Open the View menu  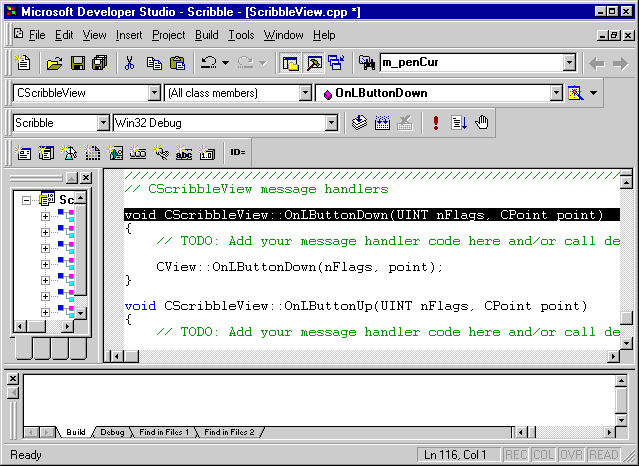(x=95, y=35)
